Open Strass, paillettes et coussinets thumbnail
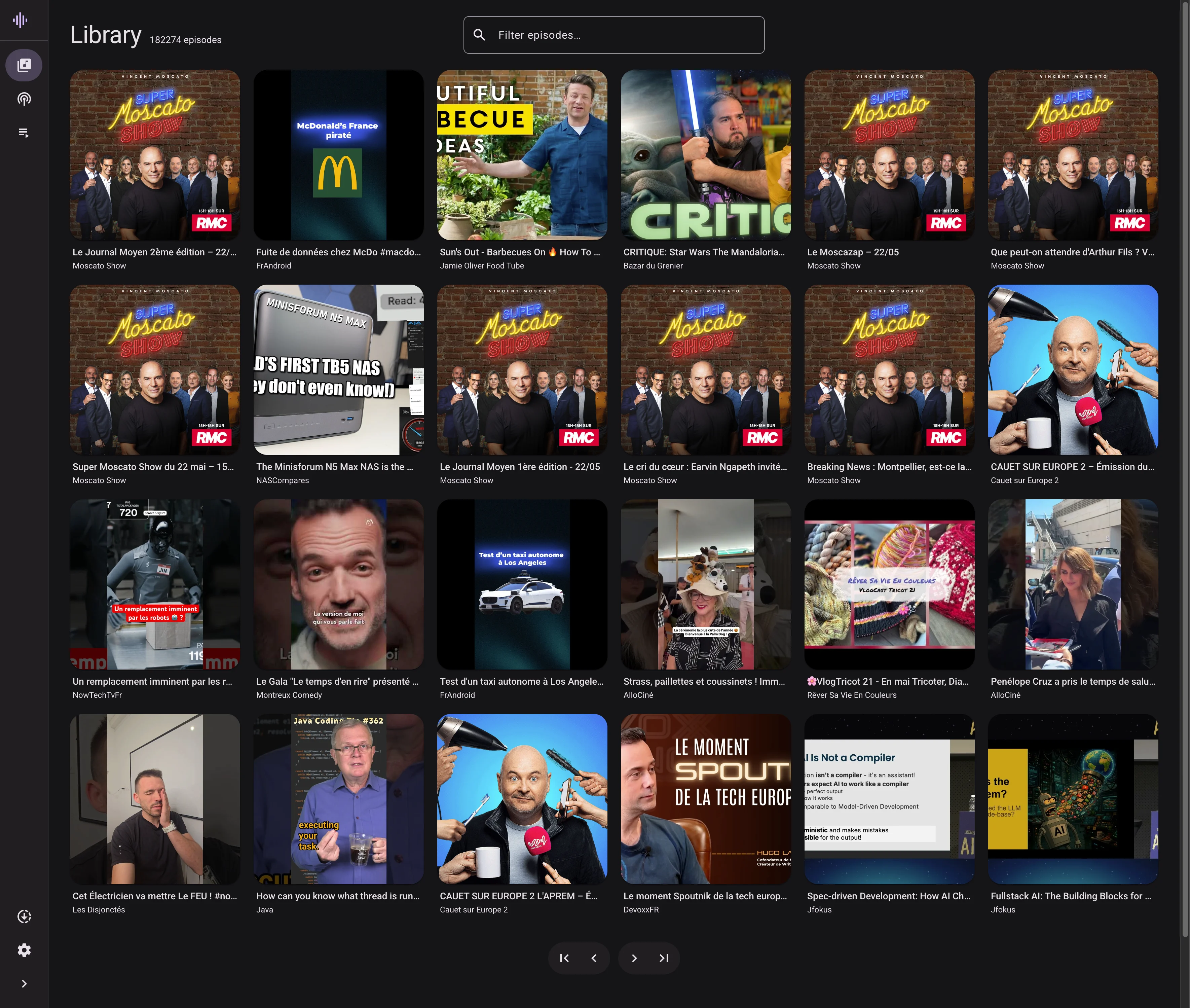1190x1008 pixels. pyautogui.click(x=706, y=584)
